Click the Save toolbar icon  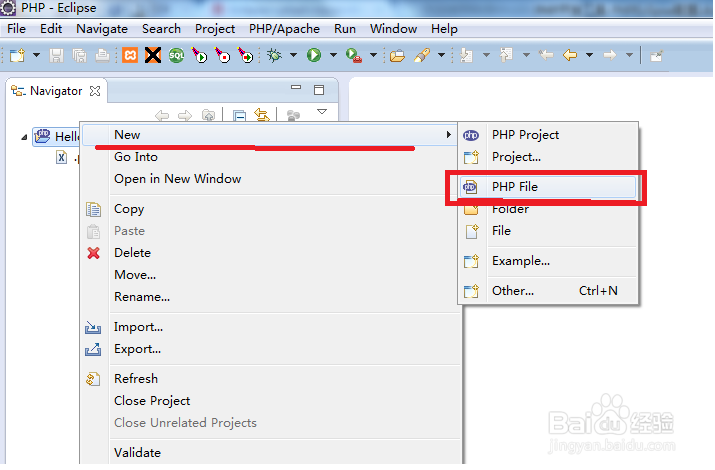tap(57, 56)
